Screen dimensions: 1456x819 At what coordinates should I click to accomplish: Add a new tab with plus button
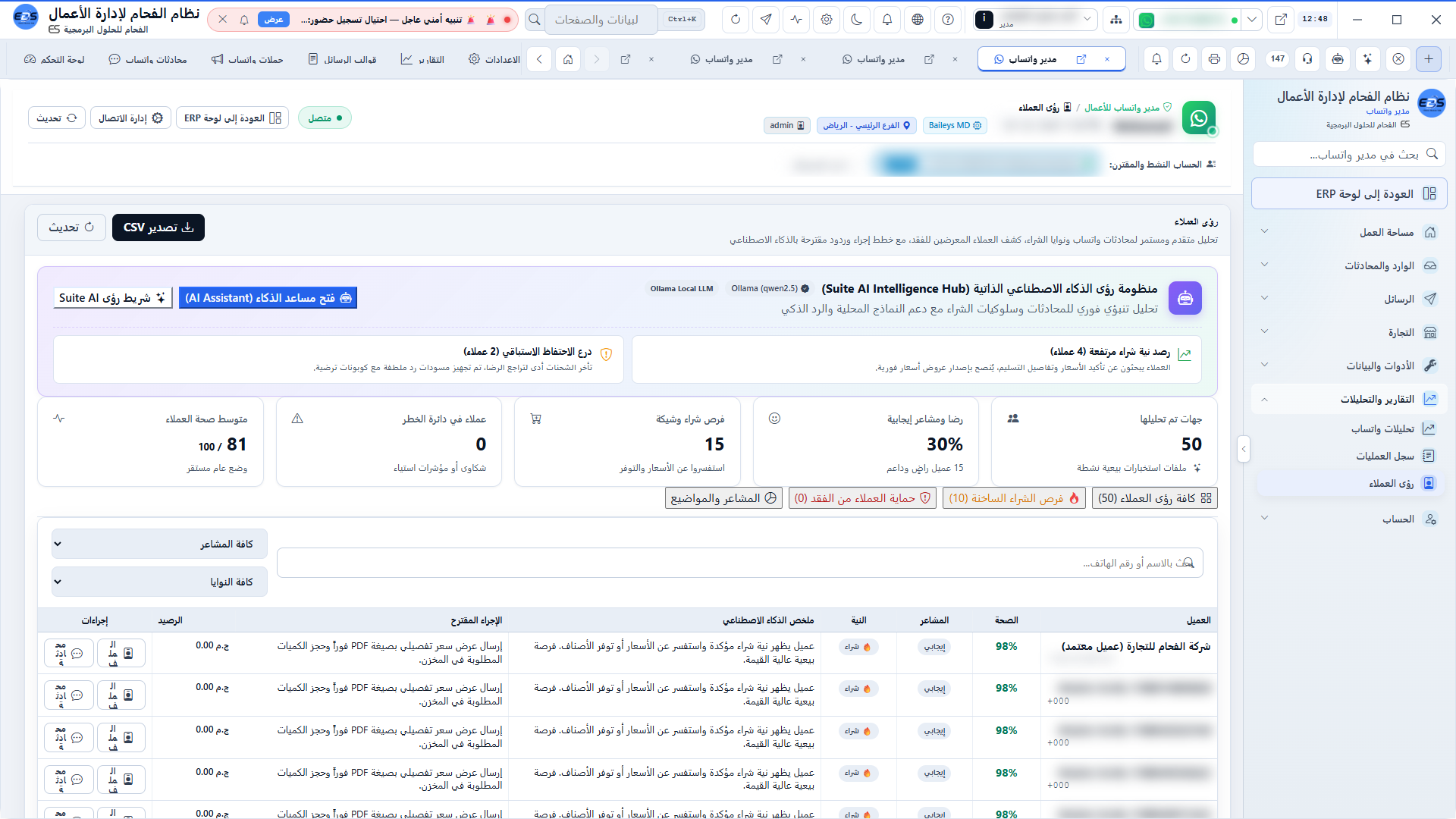(1429, 59)
